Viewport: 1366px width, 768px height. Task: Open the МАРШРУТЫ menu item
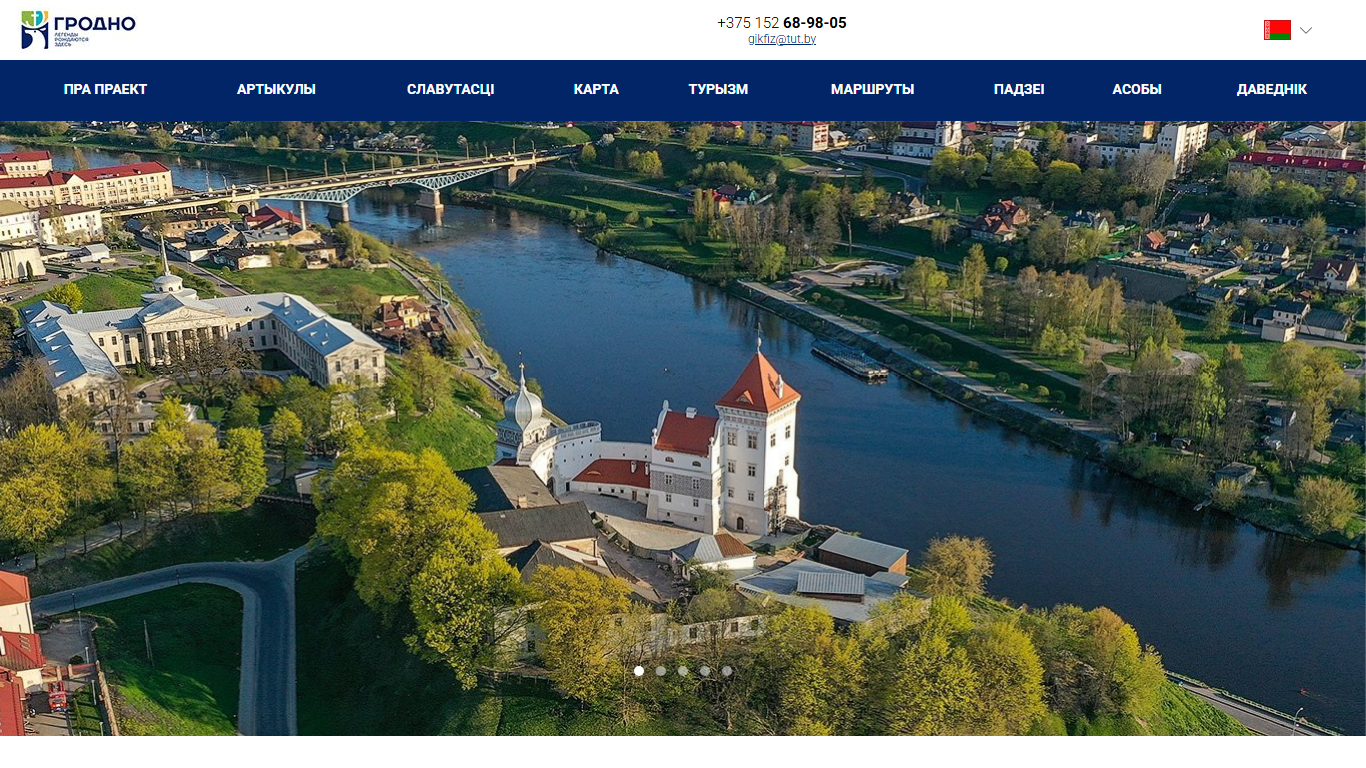coord(872,89)
